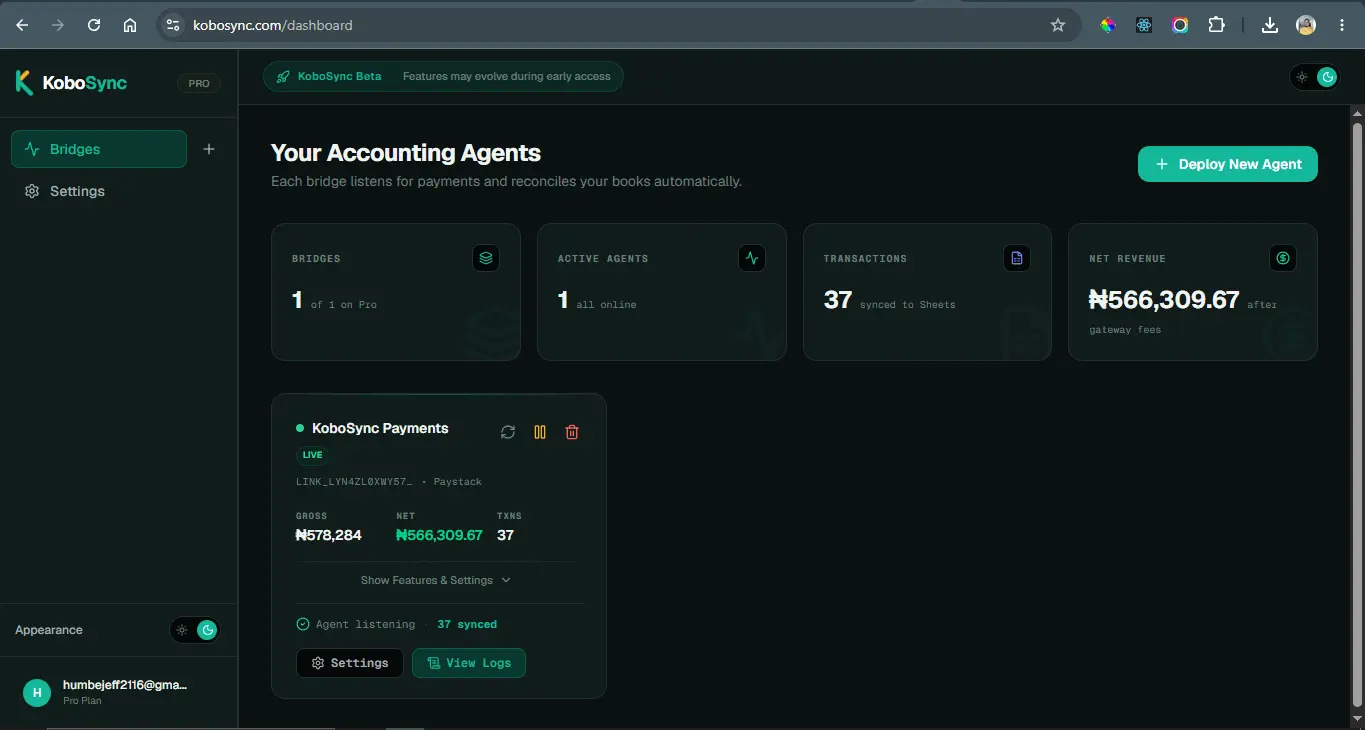Screen dimensions: 1365x730
Task: Open the colorful color-picker extension
Action: pyautogui.click(x=1108, y=25)
